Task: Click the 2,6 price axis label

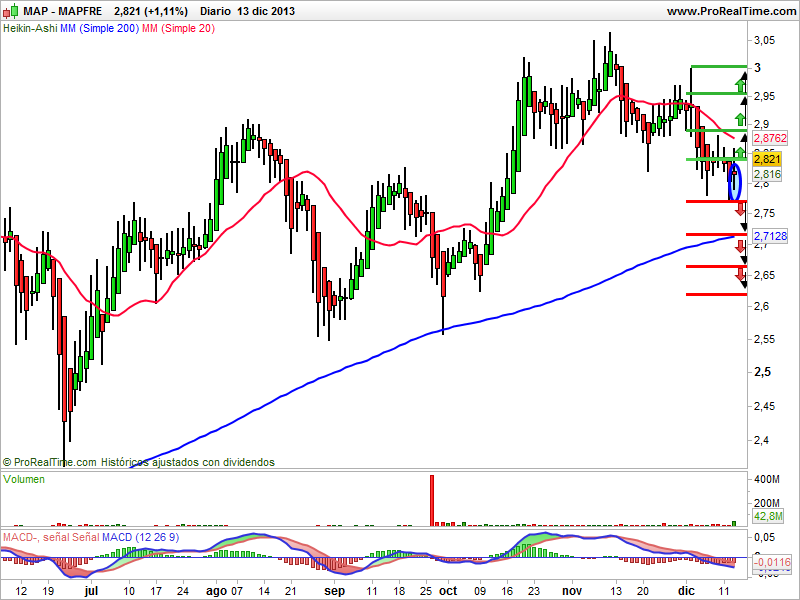Action: point(761,307)
